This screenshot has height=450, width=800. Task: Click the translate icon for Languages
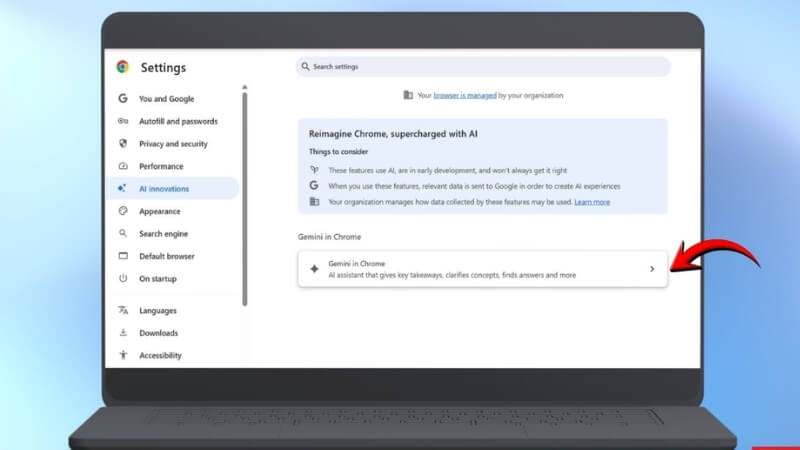tap(123, 310)
